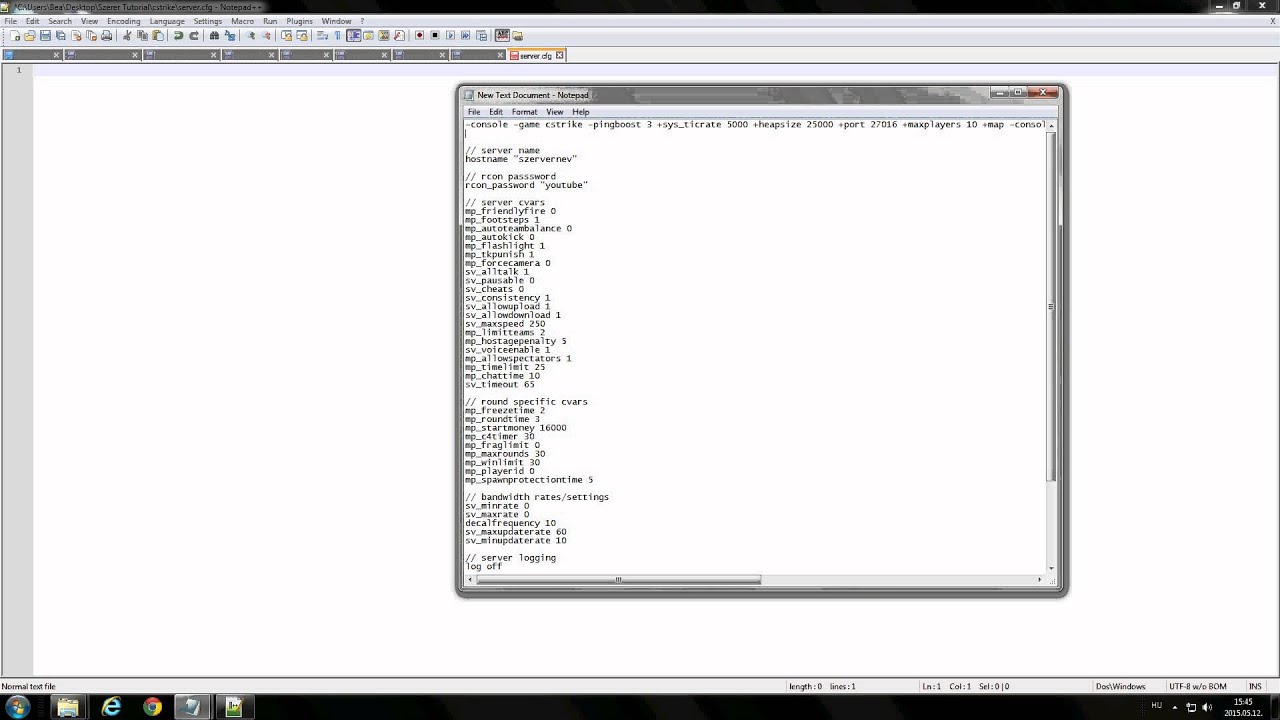Screen dimensions: 1280x720
Task: Start recording a macro
Action: (x=419, y=35)
